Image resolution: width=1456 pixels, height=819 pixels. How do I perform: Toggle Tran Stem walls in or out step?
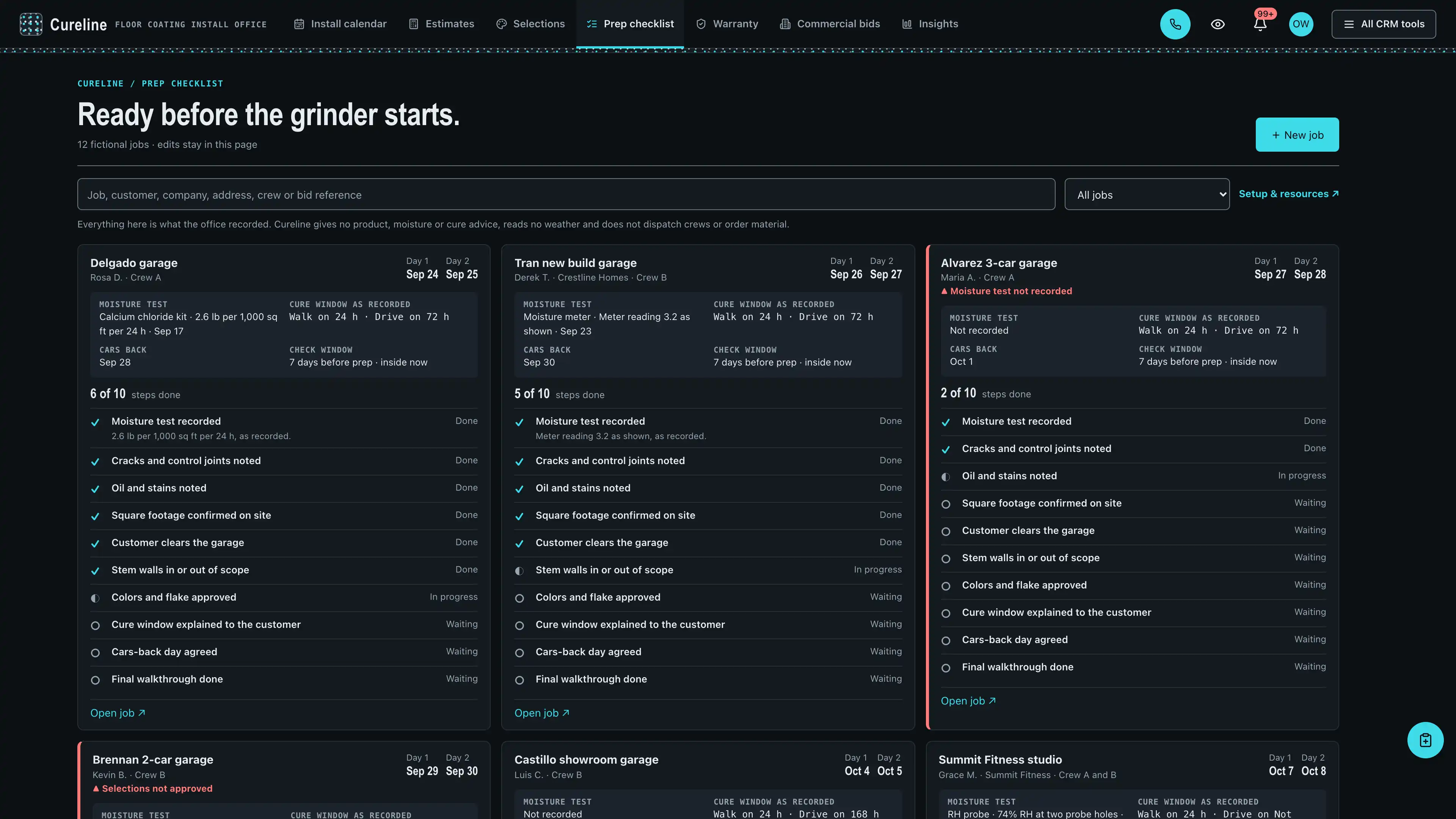708,570
